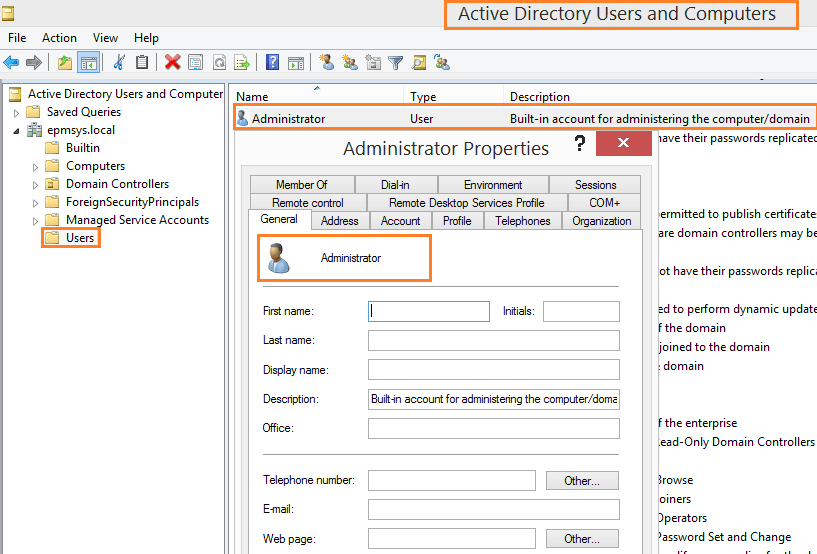Click Other button next to Telephone number
817x554 pixels.
pos(582,481)
